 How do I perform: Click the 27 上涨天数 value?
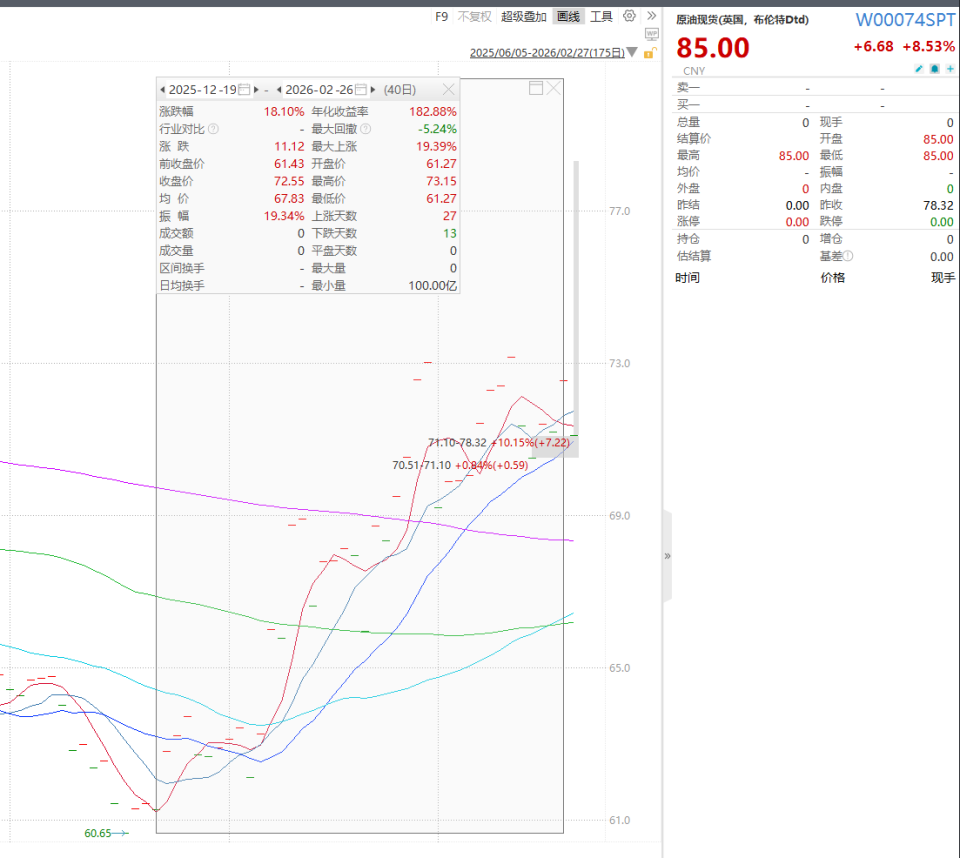[450, 216]
